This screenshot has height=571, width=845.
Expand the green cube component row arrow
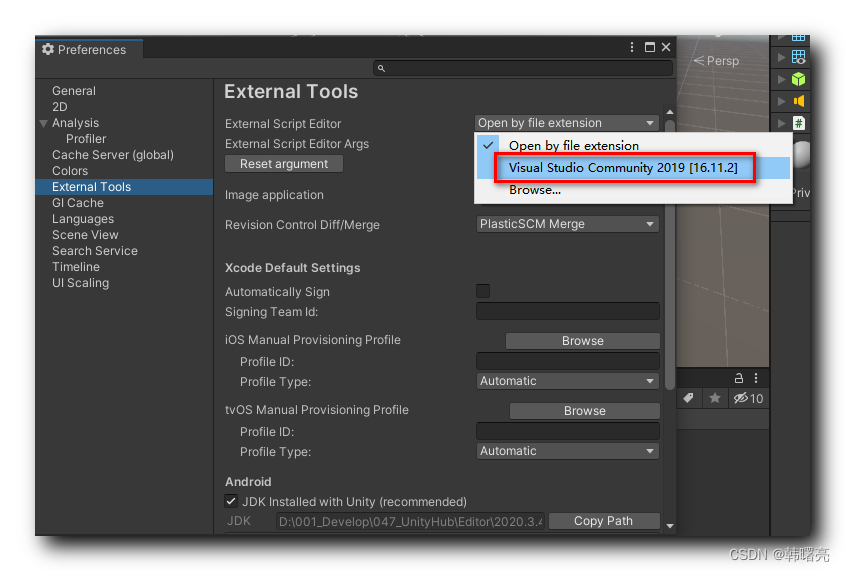pos(781,79)
